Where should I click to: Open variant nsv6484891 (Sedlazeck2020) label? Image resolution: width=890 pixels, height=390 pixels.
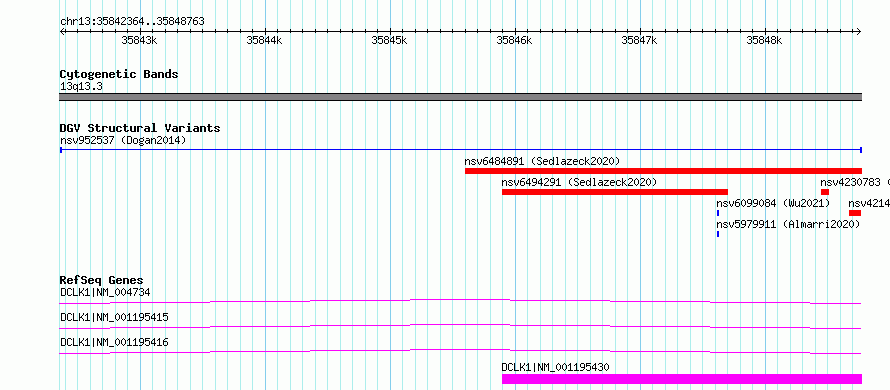coord(542,161)
